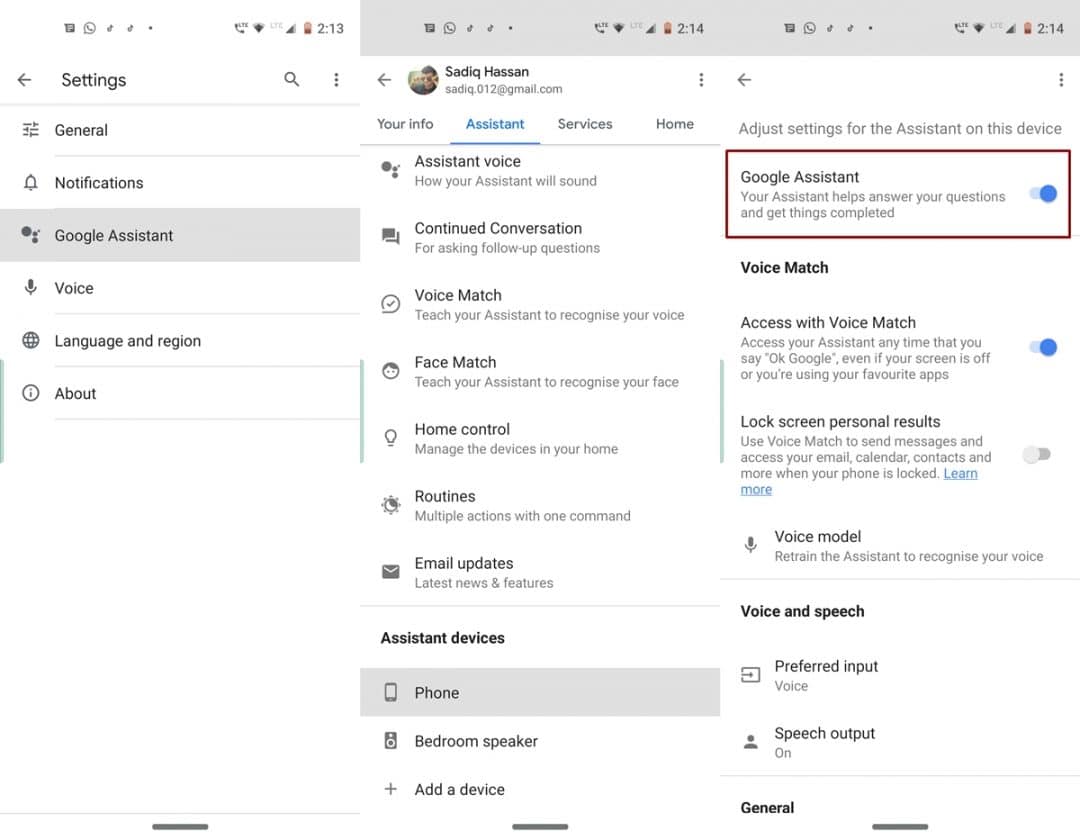
Task: Open search in Settings header
Action: tap(292, 79)
